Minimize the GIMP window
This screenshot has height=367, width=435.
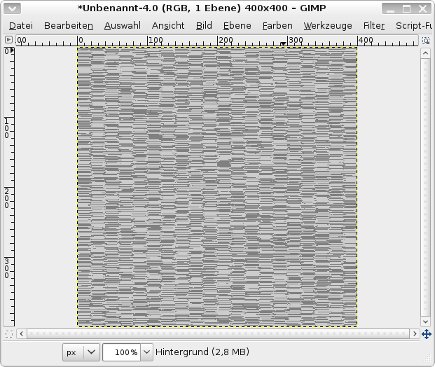coord(391,9)
